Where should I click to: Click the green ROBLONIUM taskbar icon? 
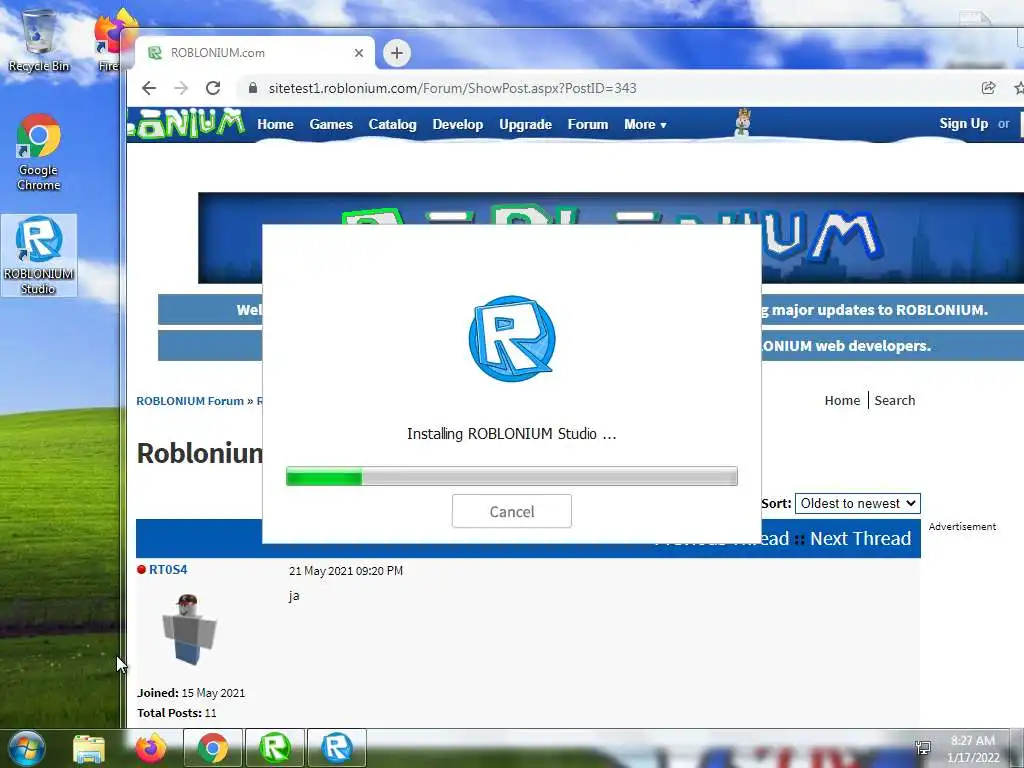[x=275, y=748]
